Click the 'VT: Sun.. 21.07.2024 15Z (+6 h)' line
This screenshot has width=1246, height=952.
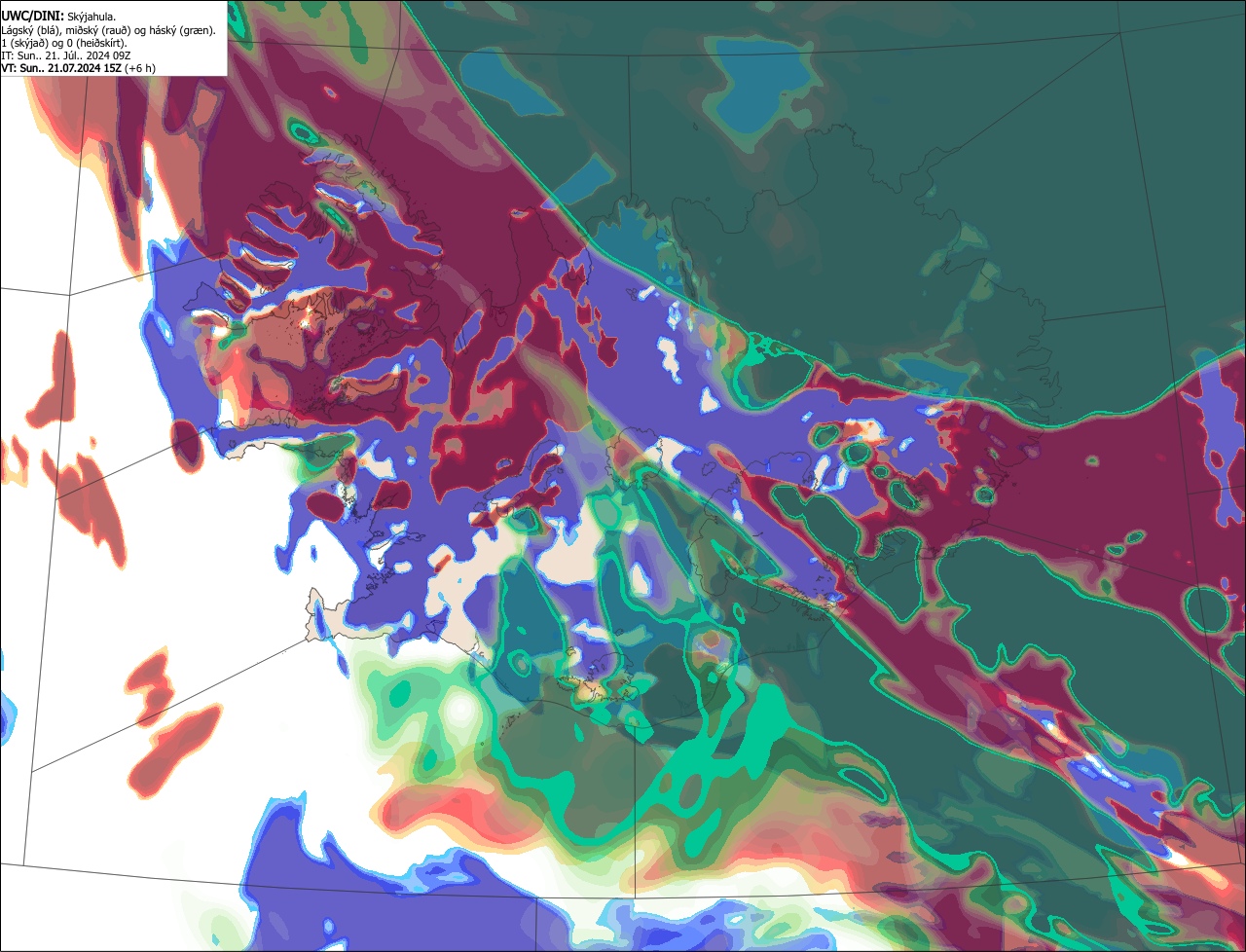78,68
